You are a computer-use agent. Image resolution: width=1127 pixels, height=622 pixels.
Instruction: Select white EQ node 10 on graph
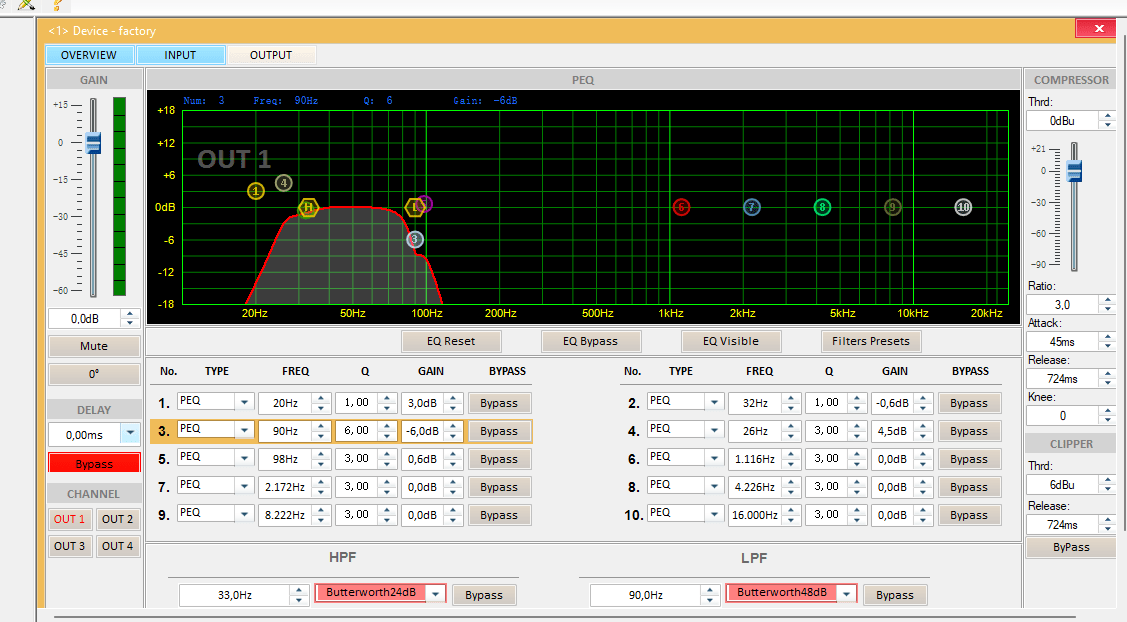[x=963, y=207]
